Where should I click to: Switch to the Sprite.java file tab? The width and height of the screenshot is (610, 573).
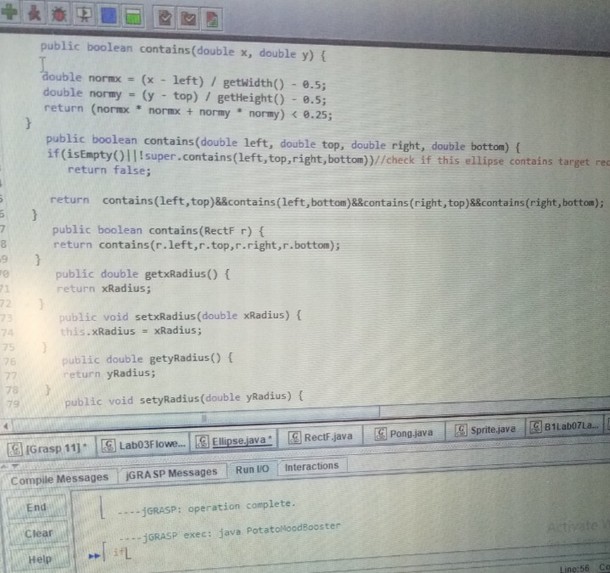[x=486, y=429]
